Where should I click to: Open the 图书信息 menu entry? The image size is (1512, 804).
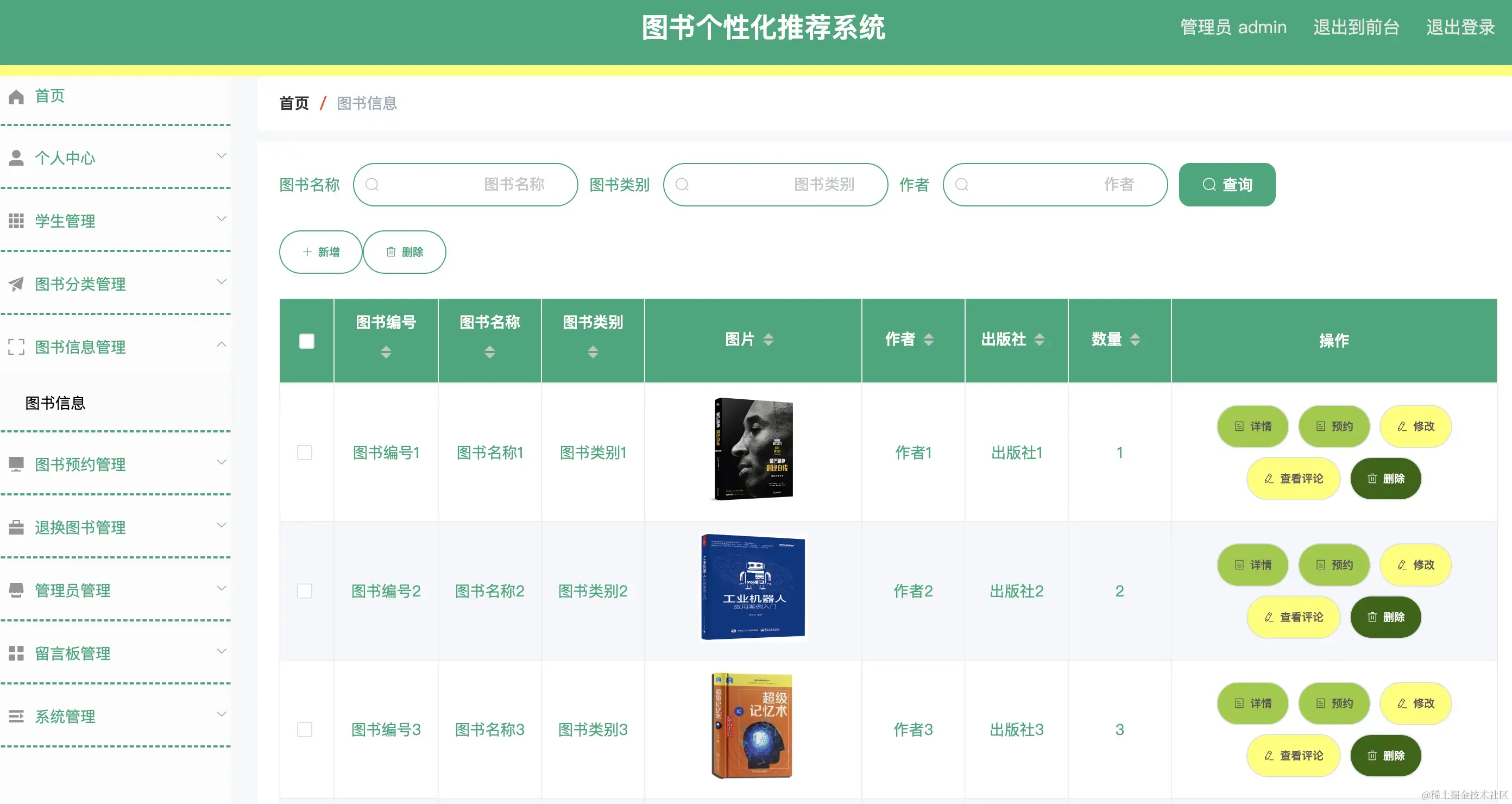tap(55, 403)
